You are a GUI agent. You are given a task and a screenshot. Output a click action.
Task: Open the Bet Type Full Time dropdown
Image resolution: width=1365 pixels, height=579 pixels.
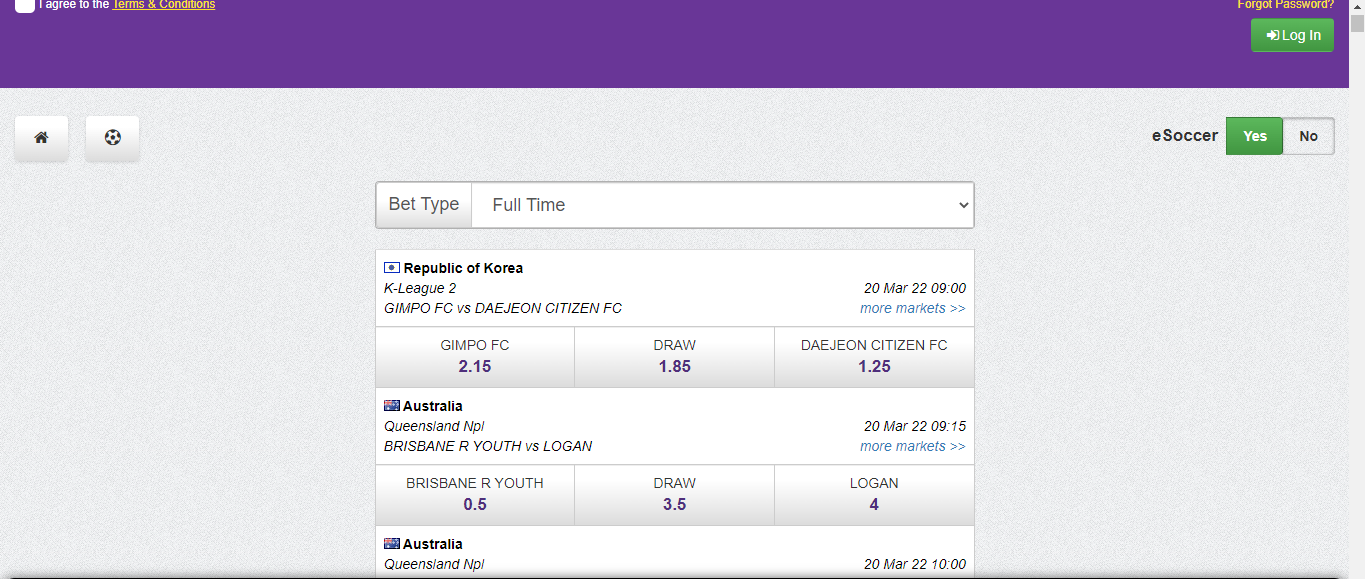point(722,205)
